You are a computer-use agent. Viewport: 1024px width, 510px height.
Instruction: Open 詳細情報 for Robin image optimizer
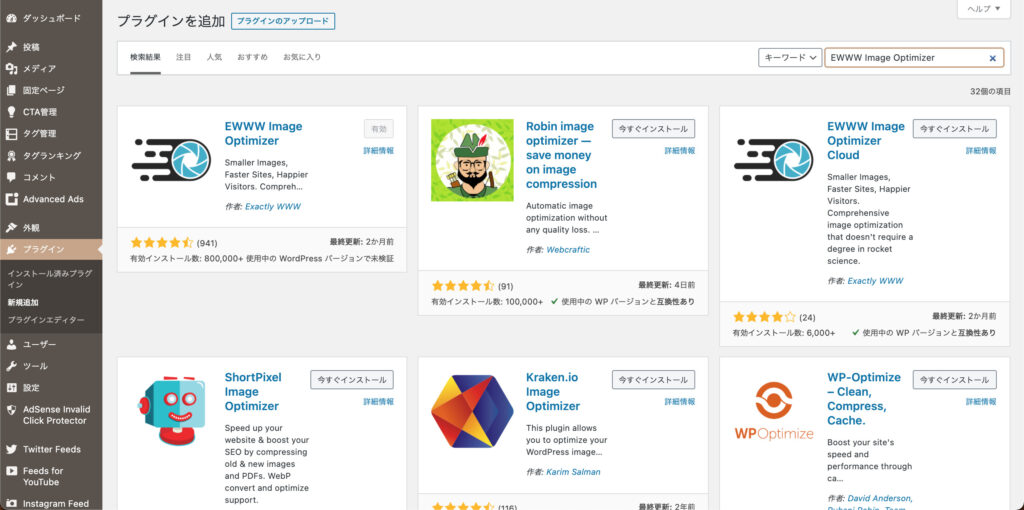[680, 151]
